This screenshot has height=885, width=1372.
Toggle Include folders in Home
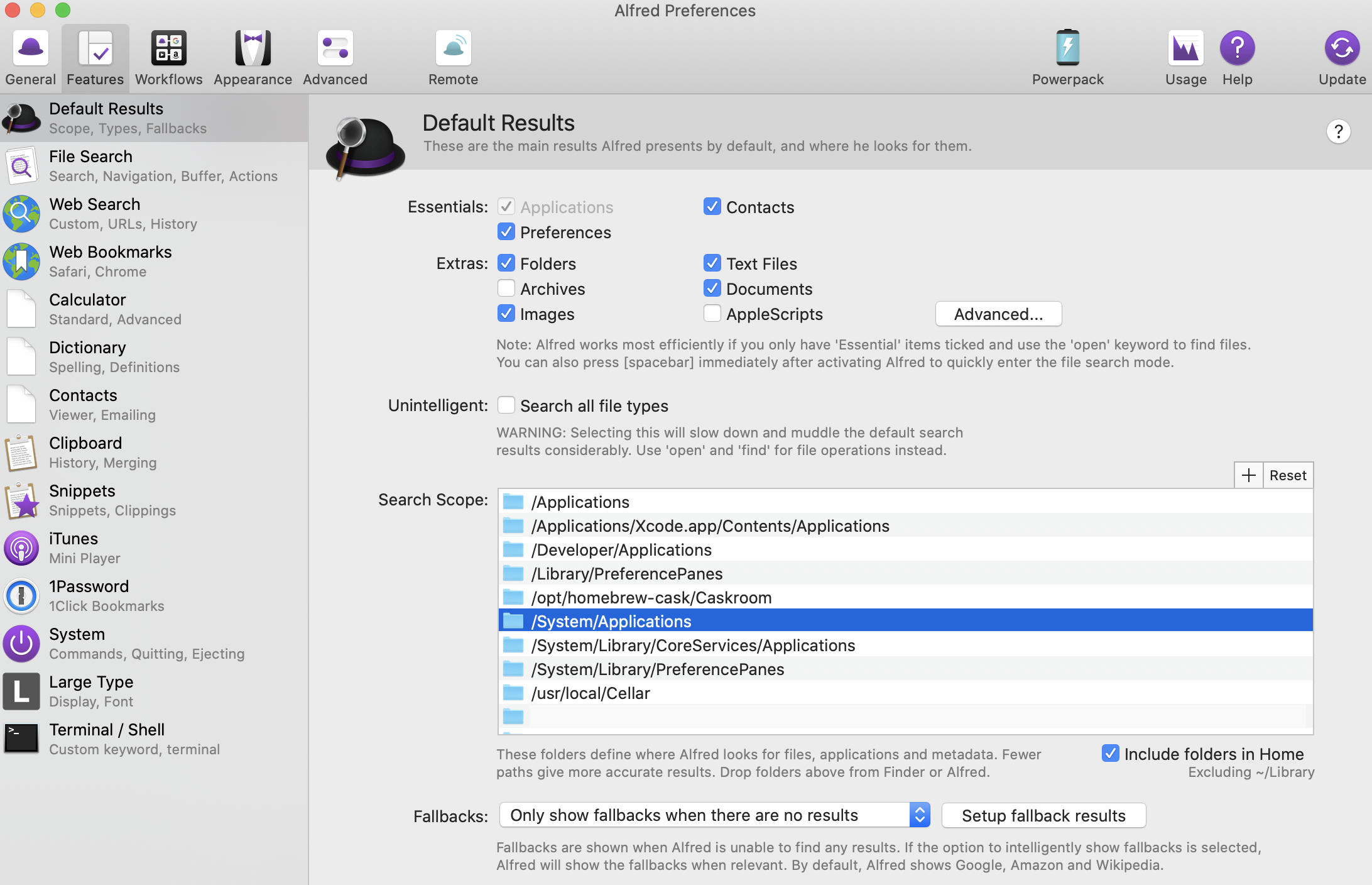point(1111,754)
